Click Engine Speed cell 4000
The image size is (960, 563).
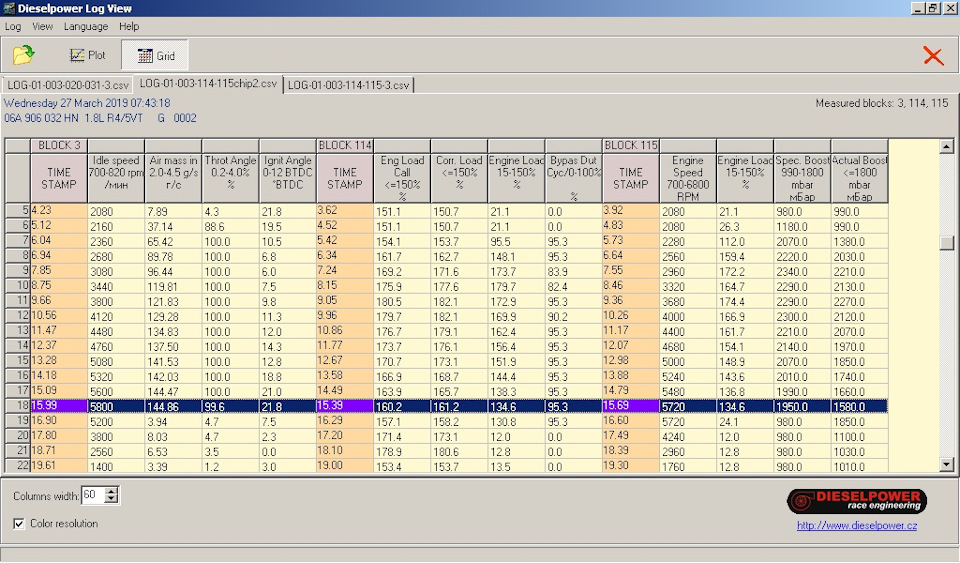688,316
